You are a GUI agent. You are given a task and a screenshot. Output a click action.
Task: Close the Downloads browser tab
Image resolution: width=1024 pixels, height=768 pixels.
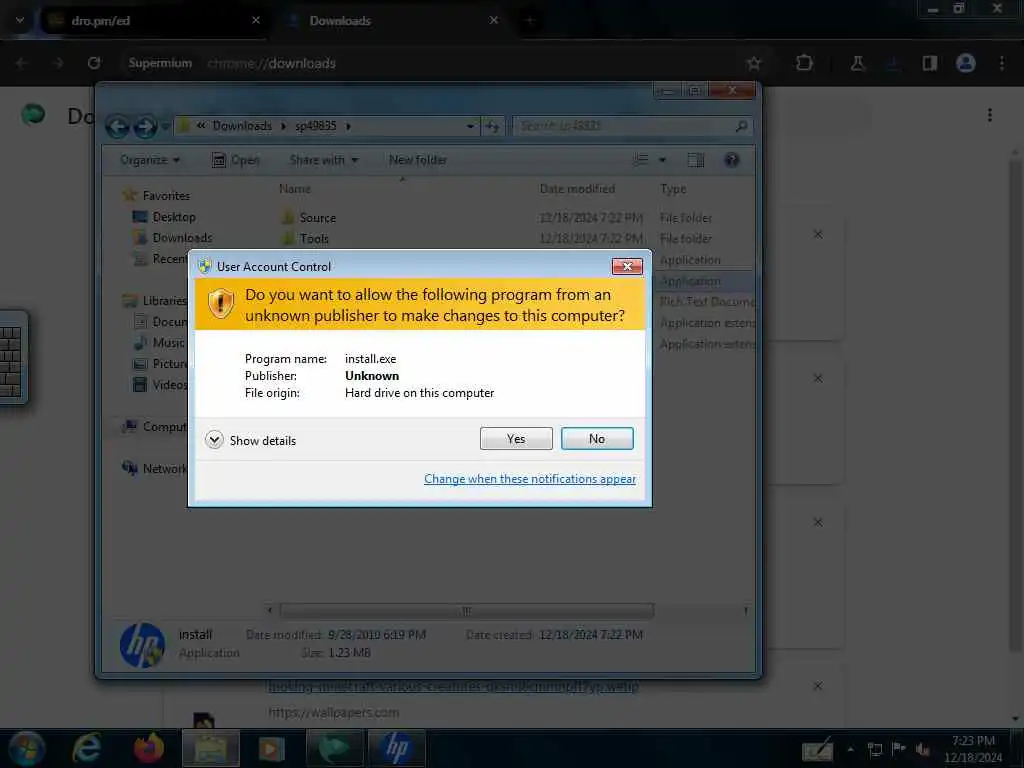point(494,20)
